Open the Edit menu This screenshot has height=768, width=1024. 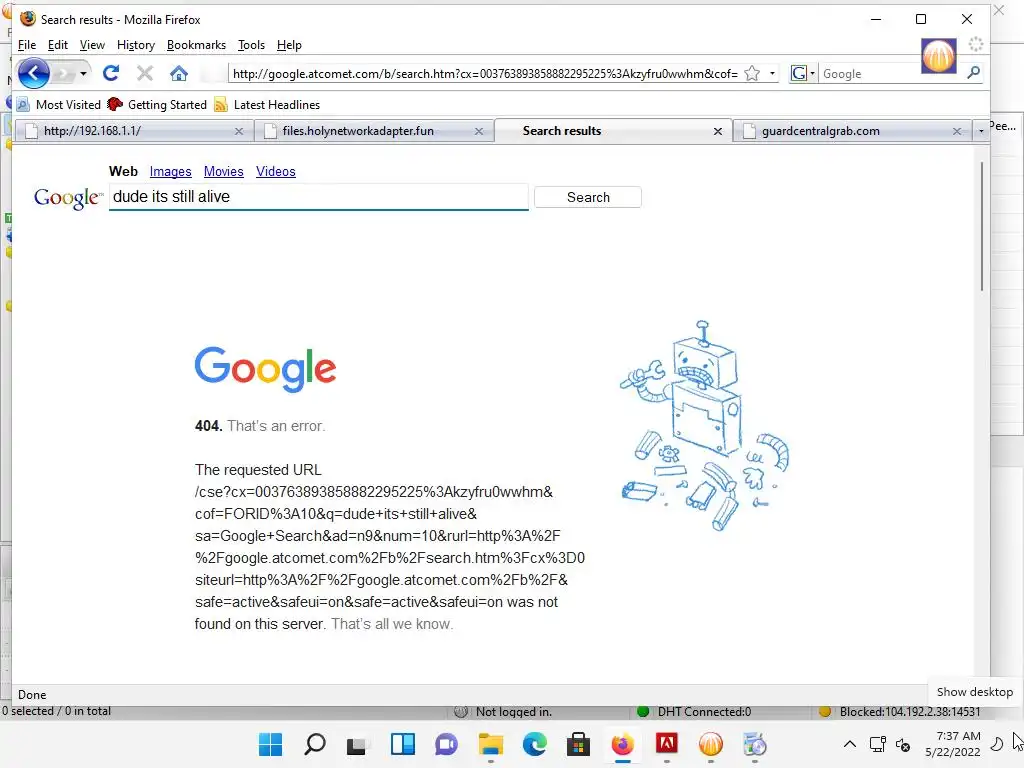click(x=57, y=45)
